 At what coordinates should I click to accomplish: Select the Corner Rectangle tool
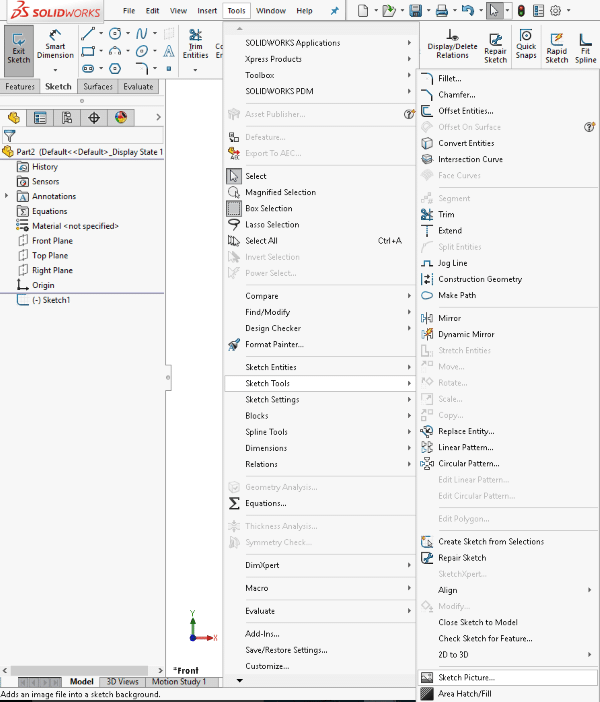coord(88,51)
